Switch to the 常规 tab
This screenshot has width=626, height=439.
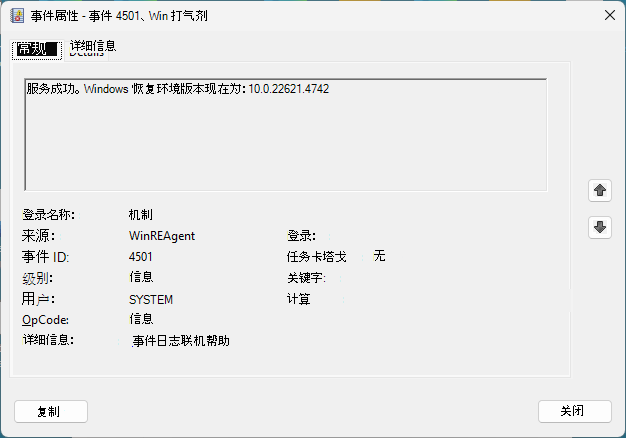click(x=37, y=49)
